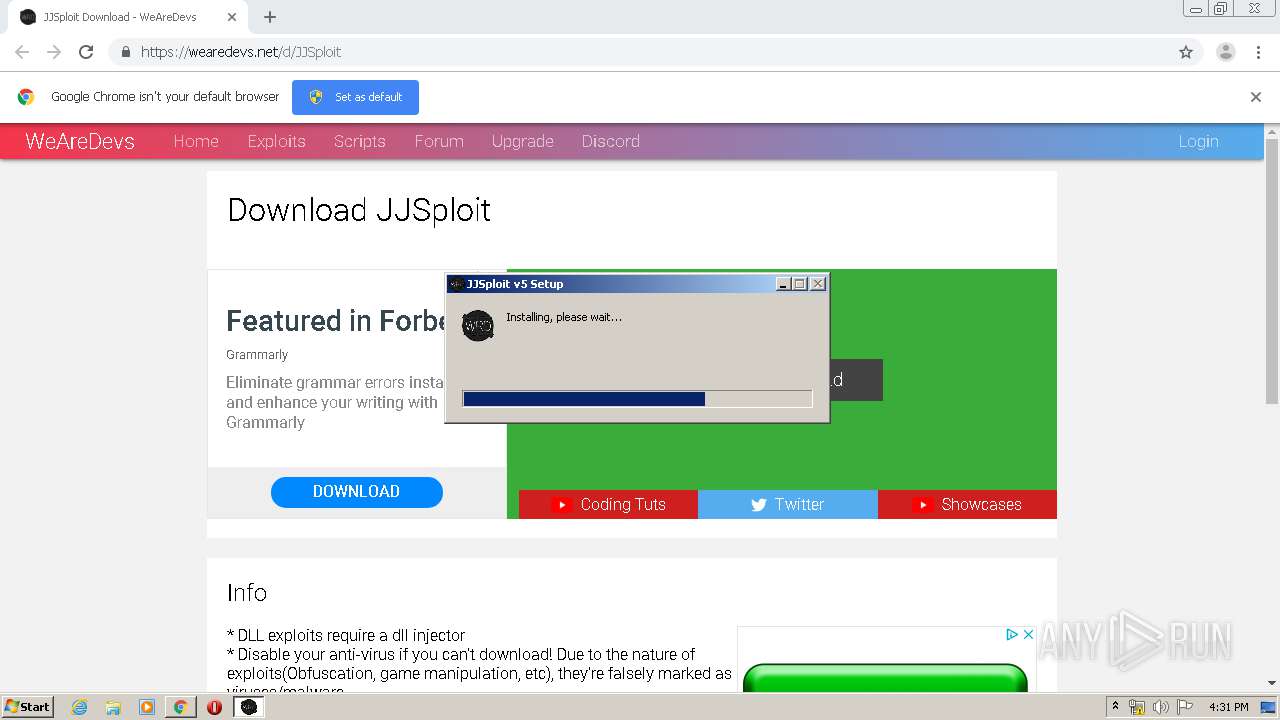The height and width of the screenshot is (720, 1280).
Task: Open Windows Media Player from the taskbar
Action: point(147,707)
